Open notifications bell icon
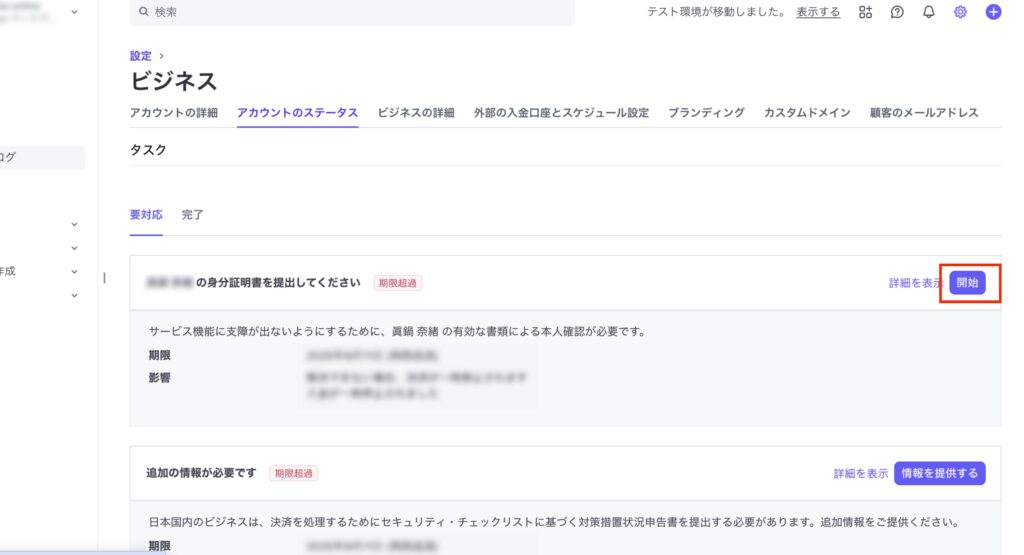This screenshot has width=1024, height=555. [x=929, y=12]
